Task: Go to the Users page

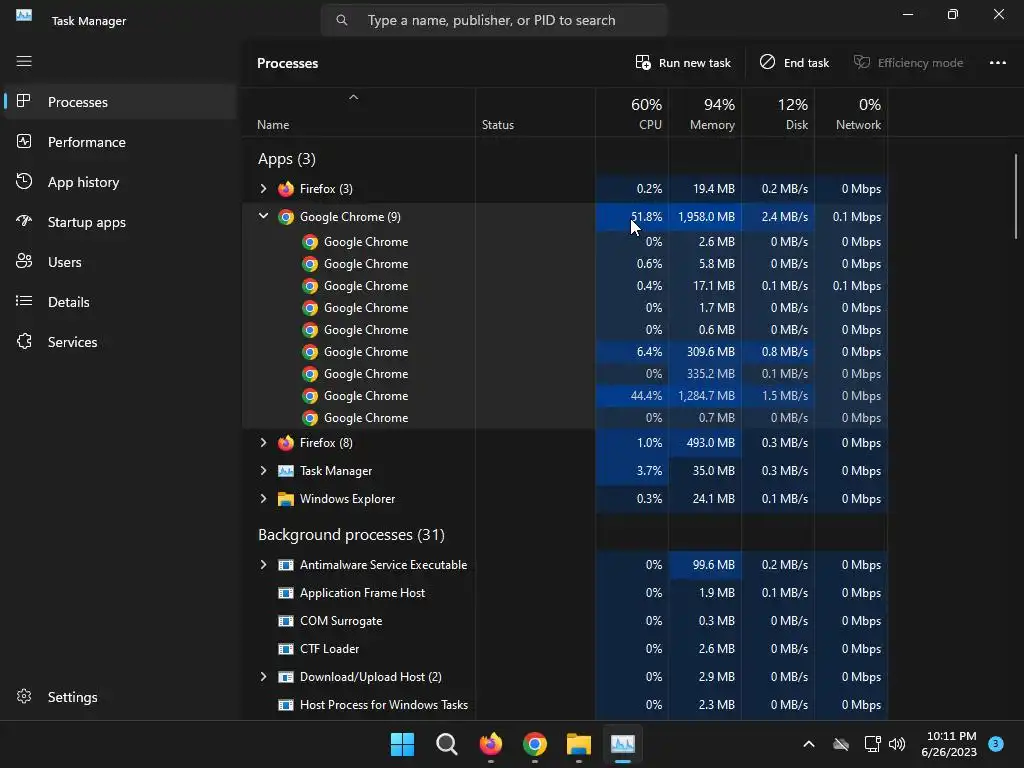Action: pyautogui.click(x=120, y=262)
